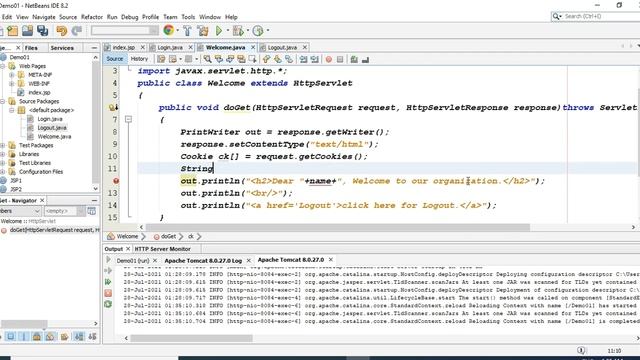Jump to next bookmark icon

click(278, 60)
